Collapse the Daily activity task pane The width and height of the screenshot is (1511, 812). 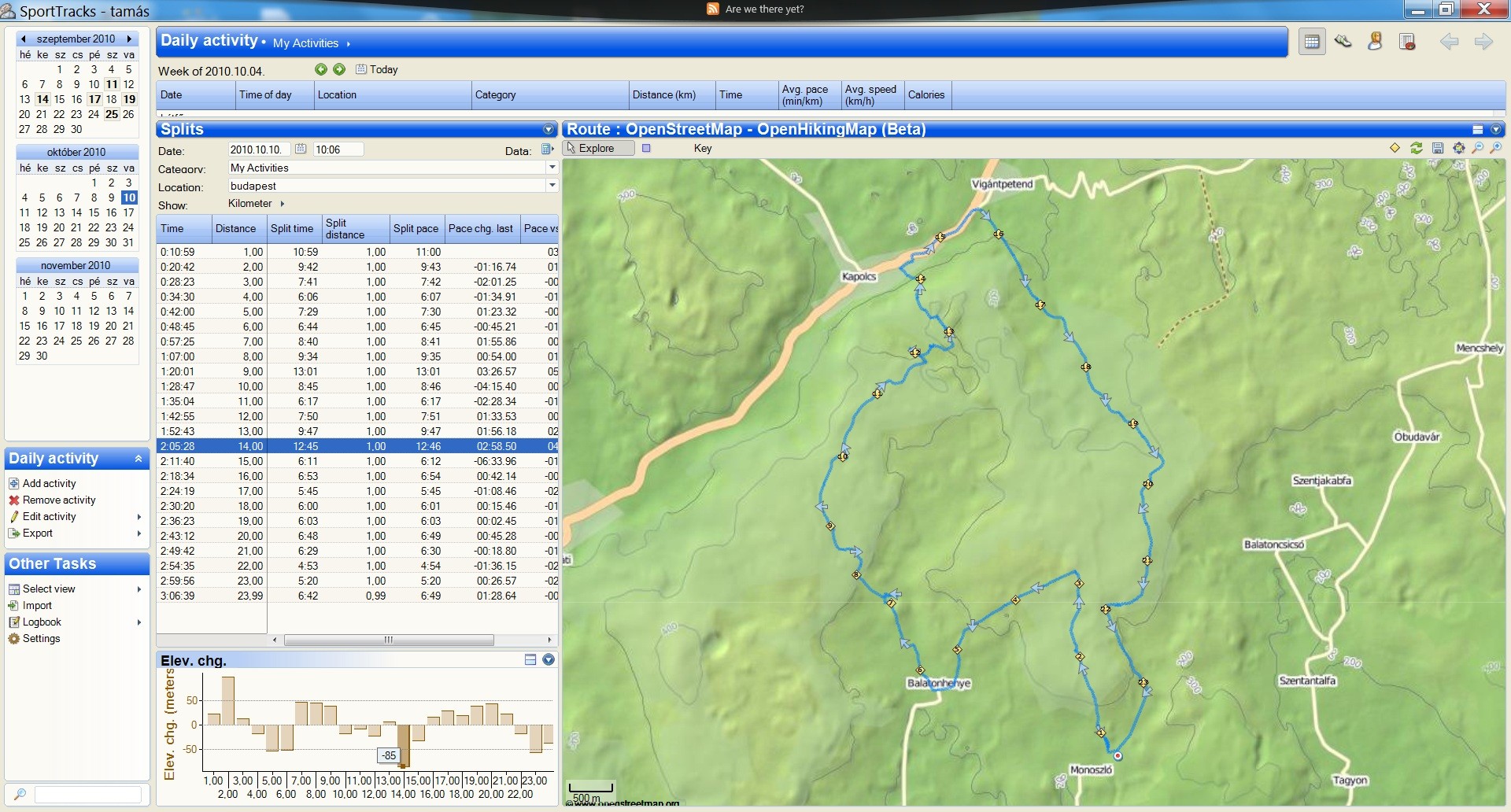[139, 459]
